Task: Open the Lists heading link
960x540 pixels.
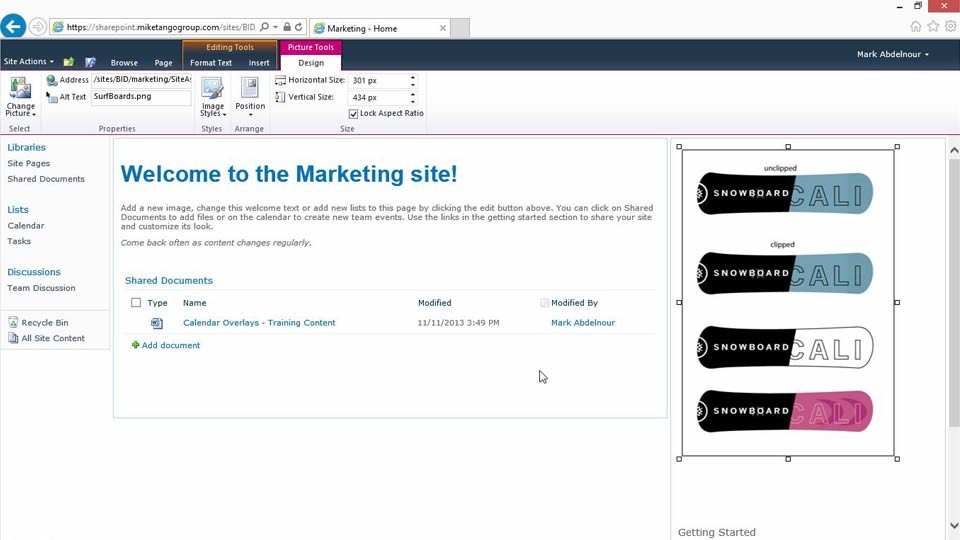Action: point(18,209)
